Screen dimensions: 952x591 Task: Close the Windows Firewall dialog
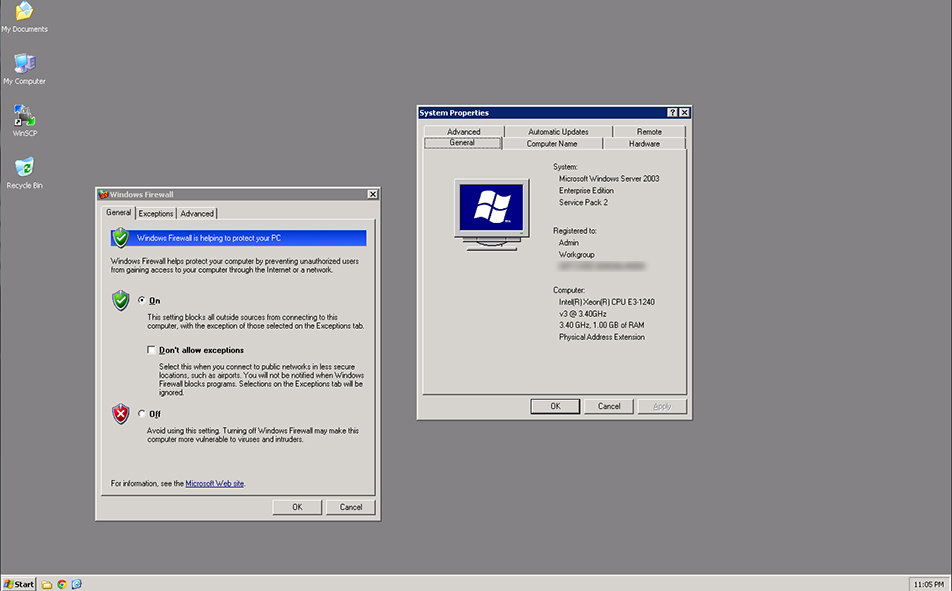coord(372,194)
